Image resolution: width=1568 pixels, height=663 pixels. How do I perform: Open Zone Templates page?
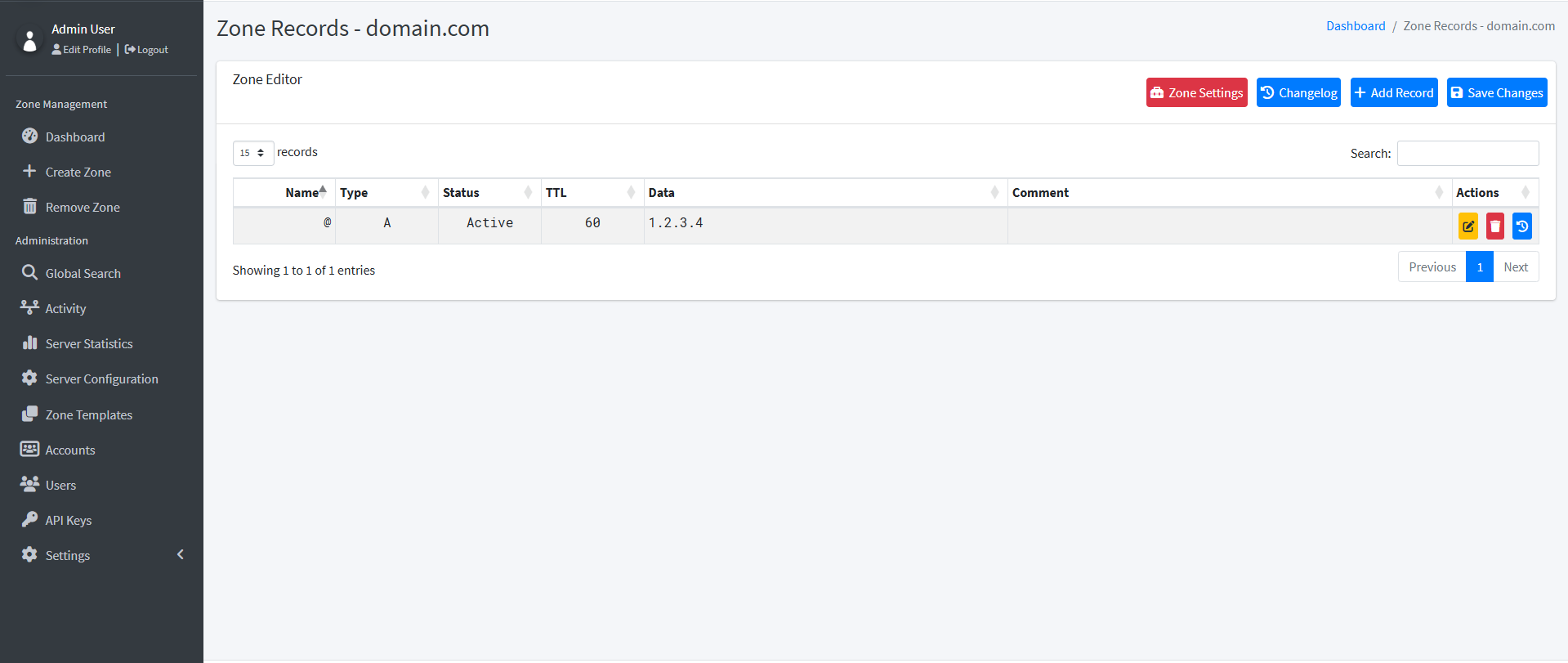click(x=89, y=415)
